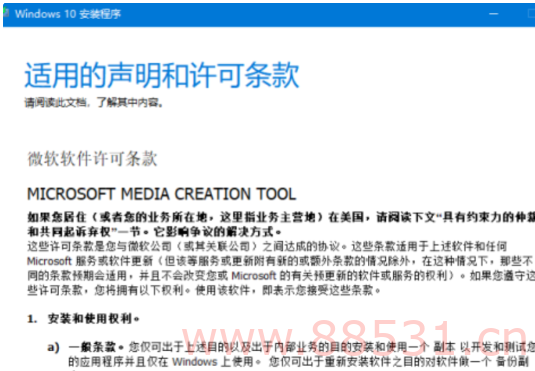535x371 pixels.
Task: Click the line starting '同的条款预期会适用'
Action: (x=281, y=276)
